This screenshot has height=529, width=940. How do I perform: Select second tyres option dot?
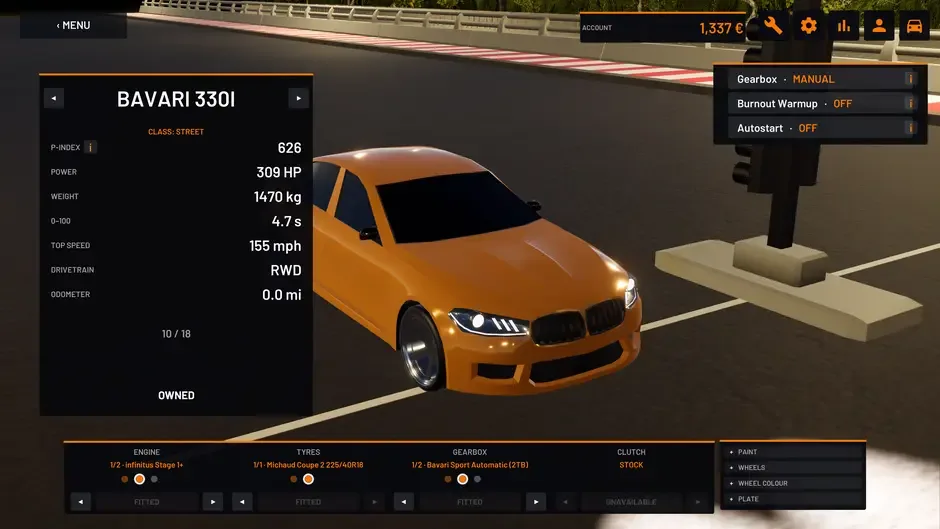coord(309,479)
